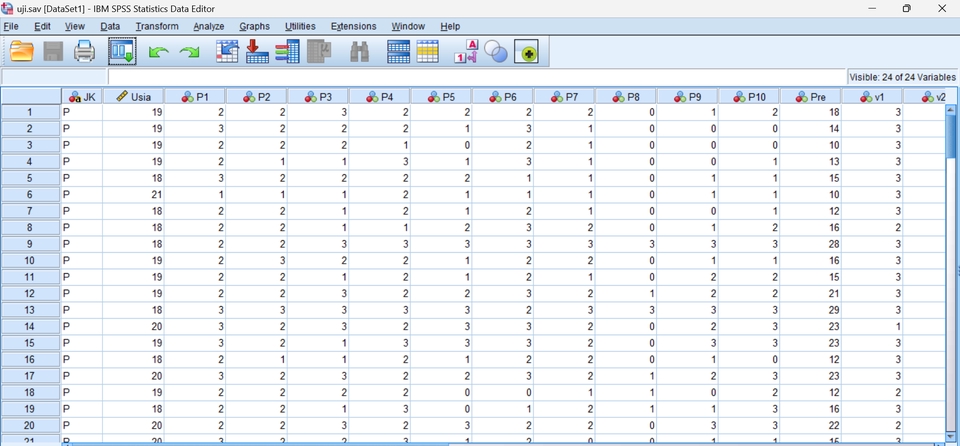960x446 pixels.
Task: Click Usia value 20 in row 14
Action: coord(133,327)
